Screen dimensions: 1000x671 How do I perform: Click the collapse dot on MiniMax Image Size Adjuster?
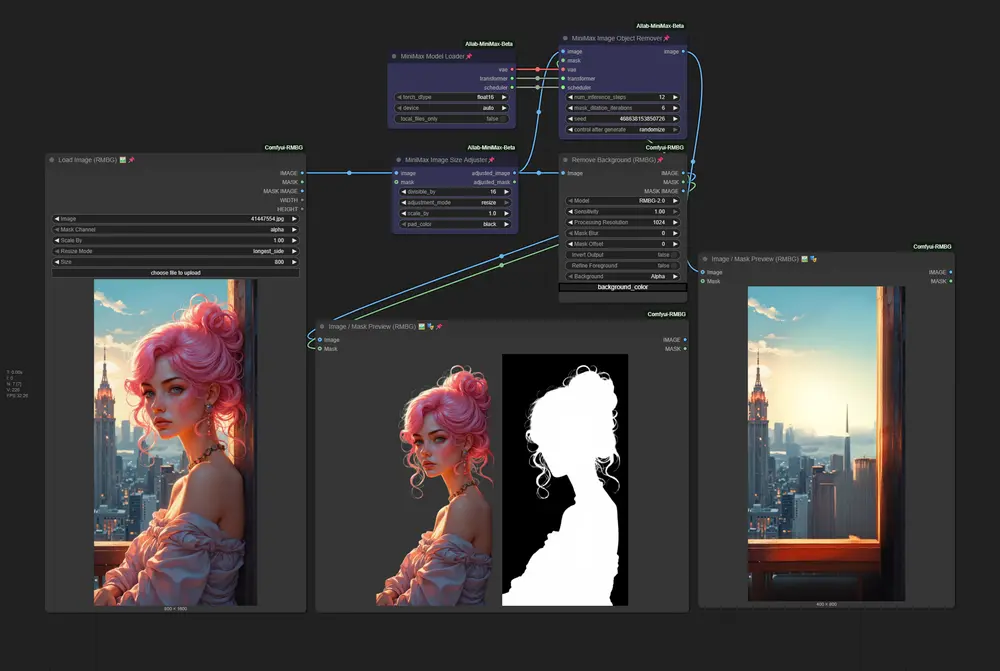(397, 159)
